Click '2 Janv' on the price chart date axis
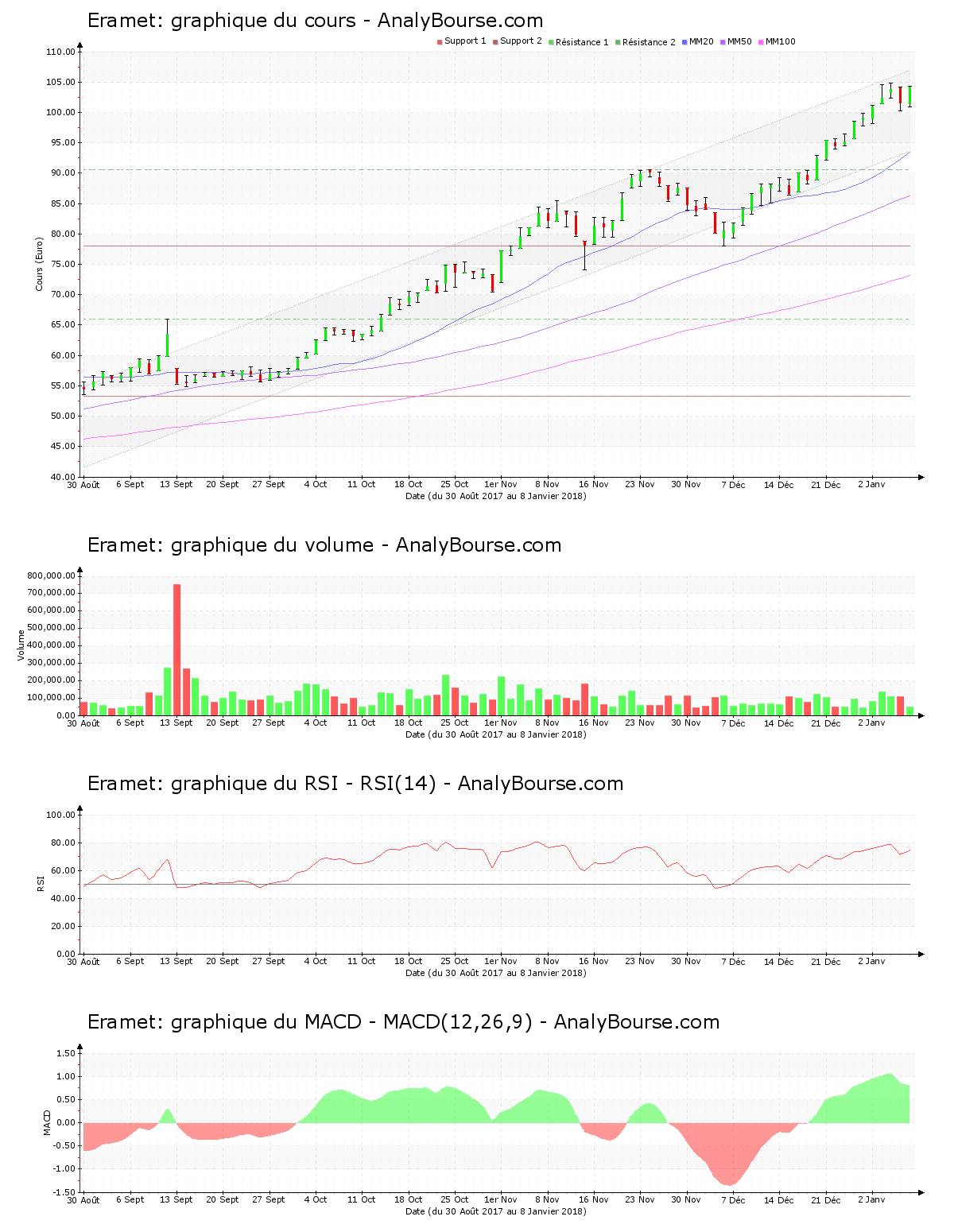Viewport: 954px width, 1232px height. tap(872, 485)
